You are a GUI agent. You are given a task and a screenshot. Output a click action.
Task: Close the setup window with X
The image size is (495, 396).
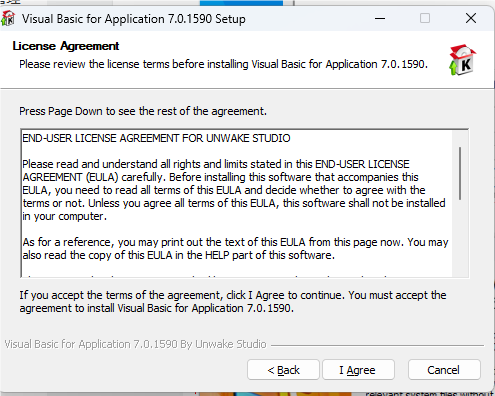coord(471,18)
